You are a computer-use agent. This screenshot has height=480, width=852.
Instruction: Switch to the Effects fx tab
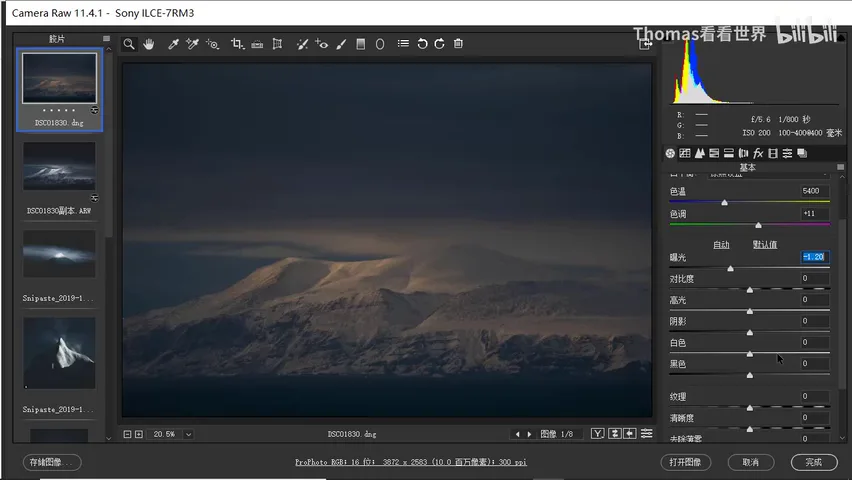pos(758,153)
